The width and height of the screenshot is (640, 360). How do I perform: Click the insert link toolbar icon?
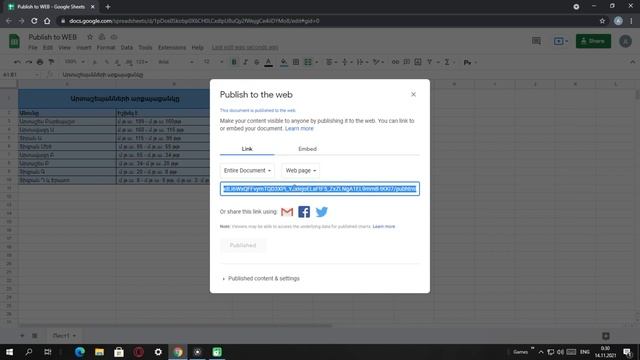tap(395, 62)
